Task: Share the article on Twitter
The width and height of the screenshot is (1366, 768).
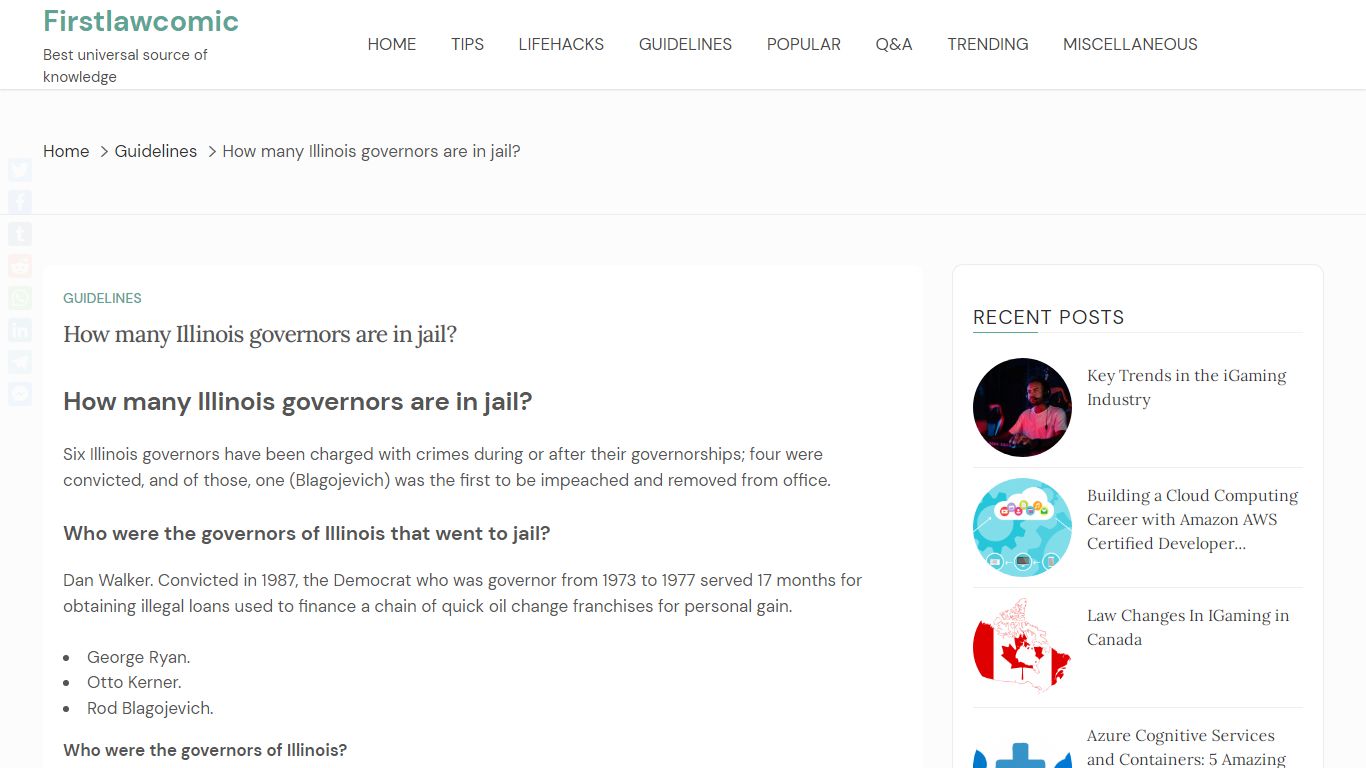Action: click(20, 170)
